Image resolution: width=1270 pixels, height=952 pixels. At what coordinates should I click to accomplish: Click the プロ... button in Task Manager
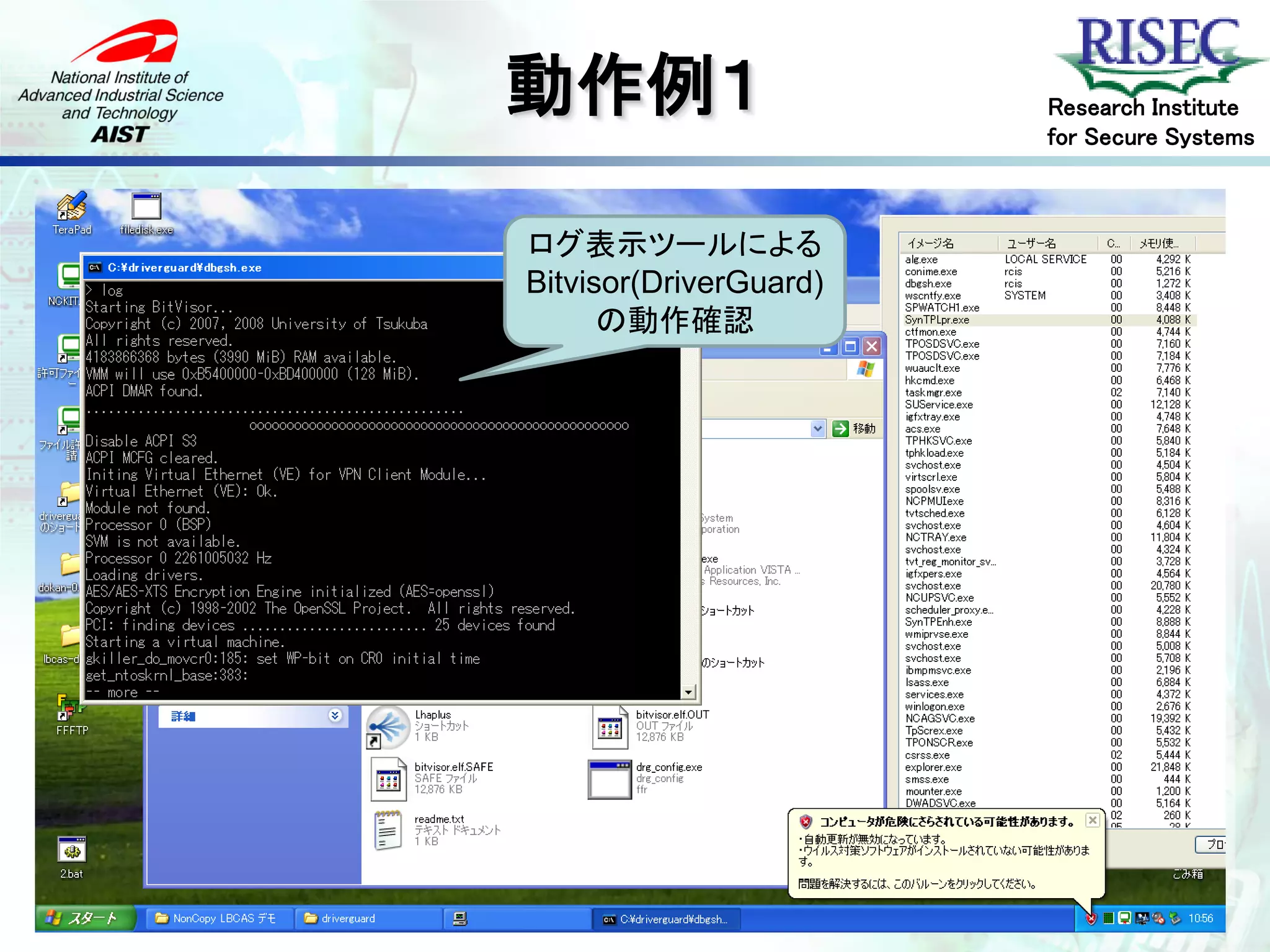(1210, 844)
